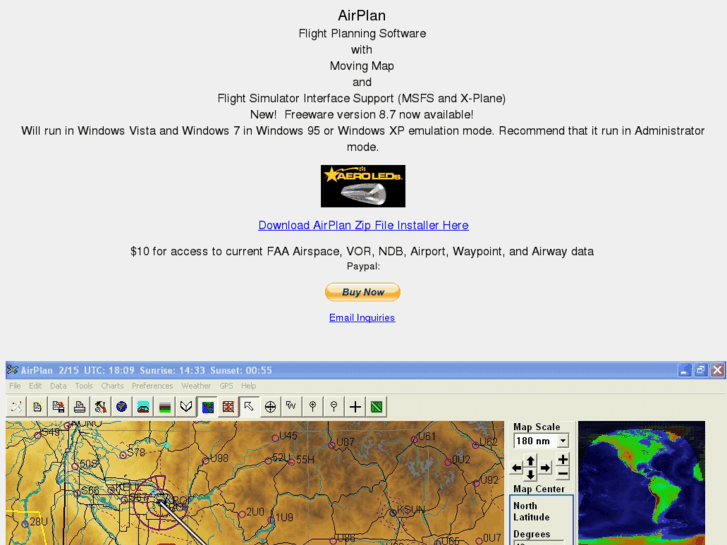Click the cyan aircraft panel icon

pyautogui.click(x=143, y=407)
